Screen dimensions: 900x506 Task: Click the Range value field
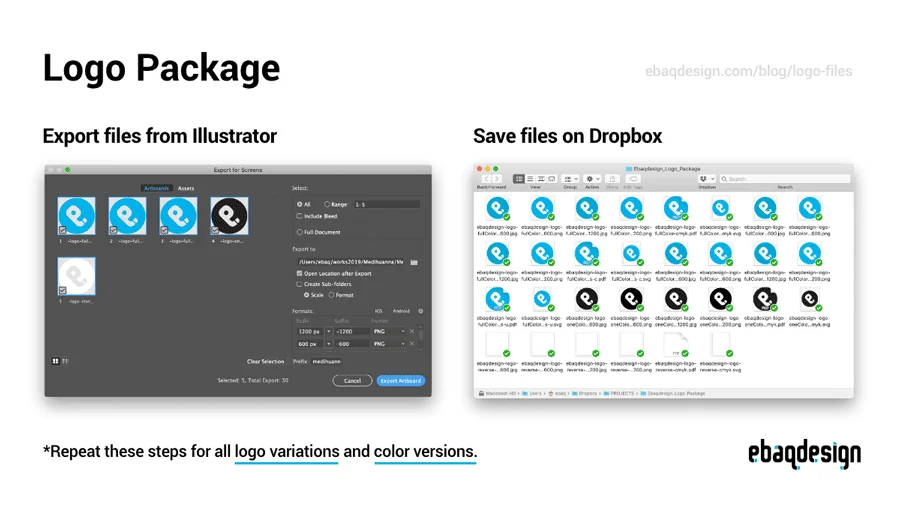tap(386, 204)
